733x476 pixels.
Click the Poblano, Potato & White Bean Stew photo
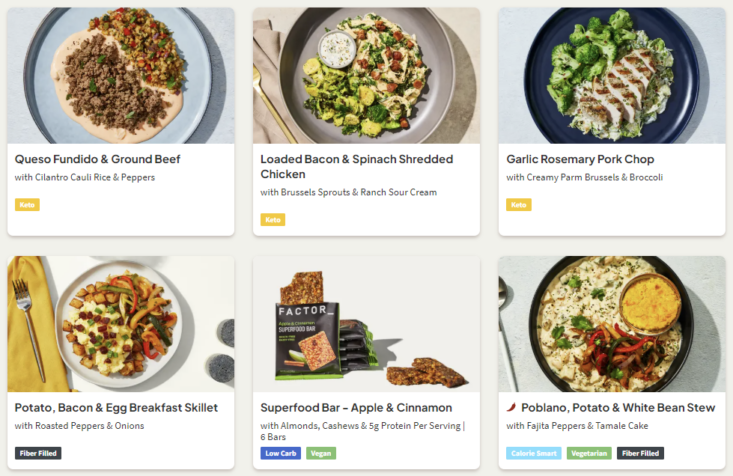click(611, 324)
